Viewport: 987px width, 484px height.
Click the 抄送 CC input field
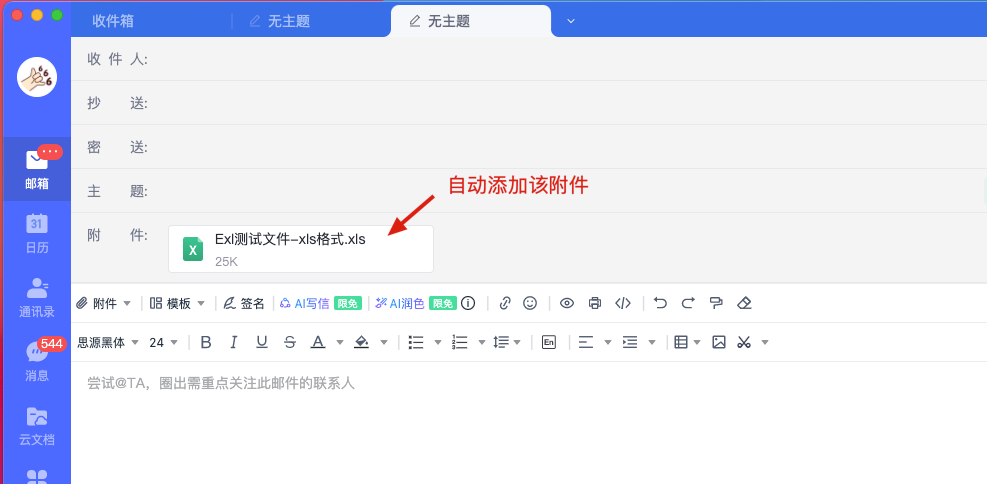(570, 103)
